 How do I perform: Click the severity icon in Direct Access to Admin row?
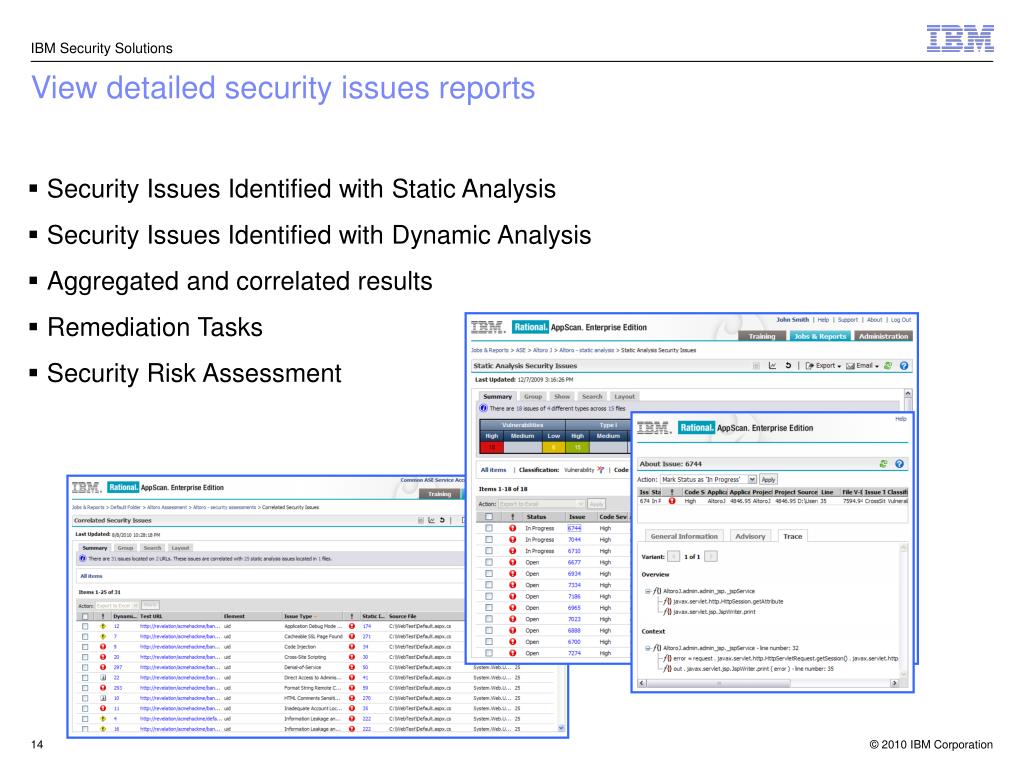[103, 678]
